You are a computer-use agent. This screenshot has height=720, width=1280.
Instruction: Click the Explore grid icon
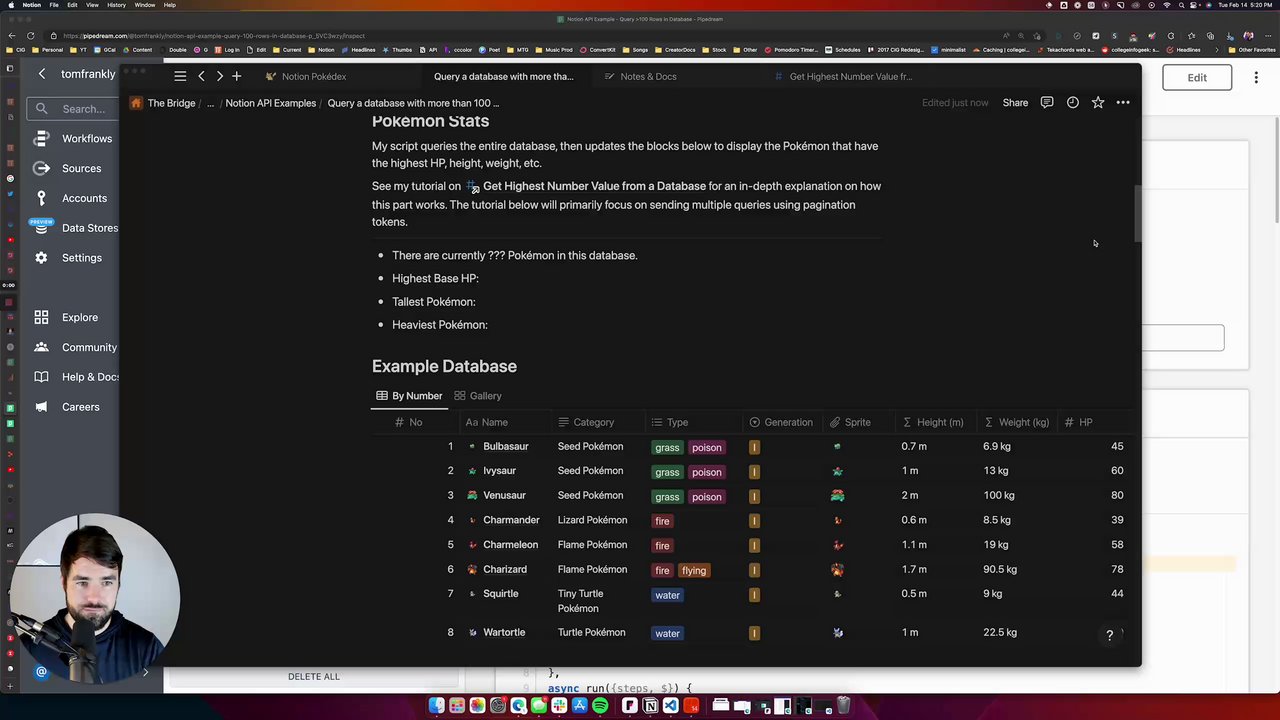[x=41, y=317]
